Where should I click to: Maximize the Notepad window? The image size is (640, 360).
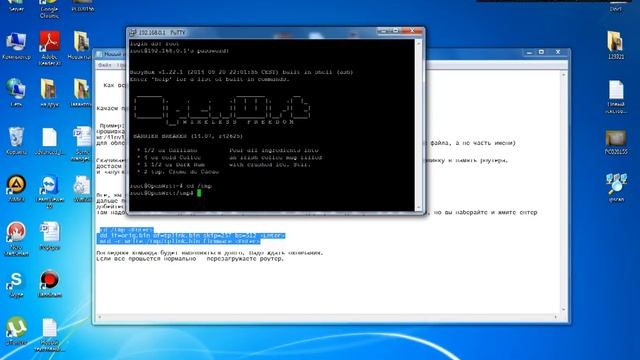coord(542,52)
